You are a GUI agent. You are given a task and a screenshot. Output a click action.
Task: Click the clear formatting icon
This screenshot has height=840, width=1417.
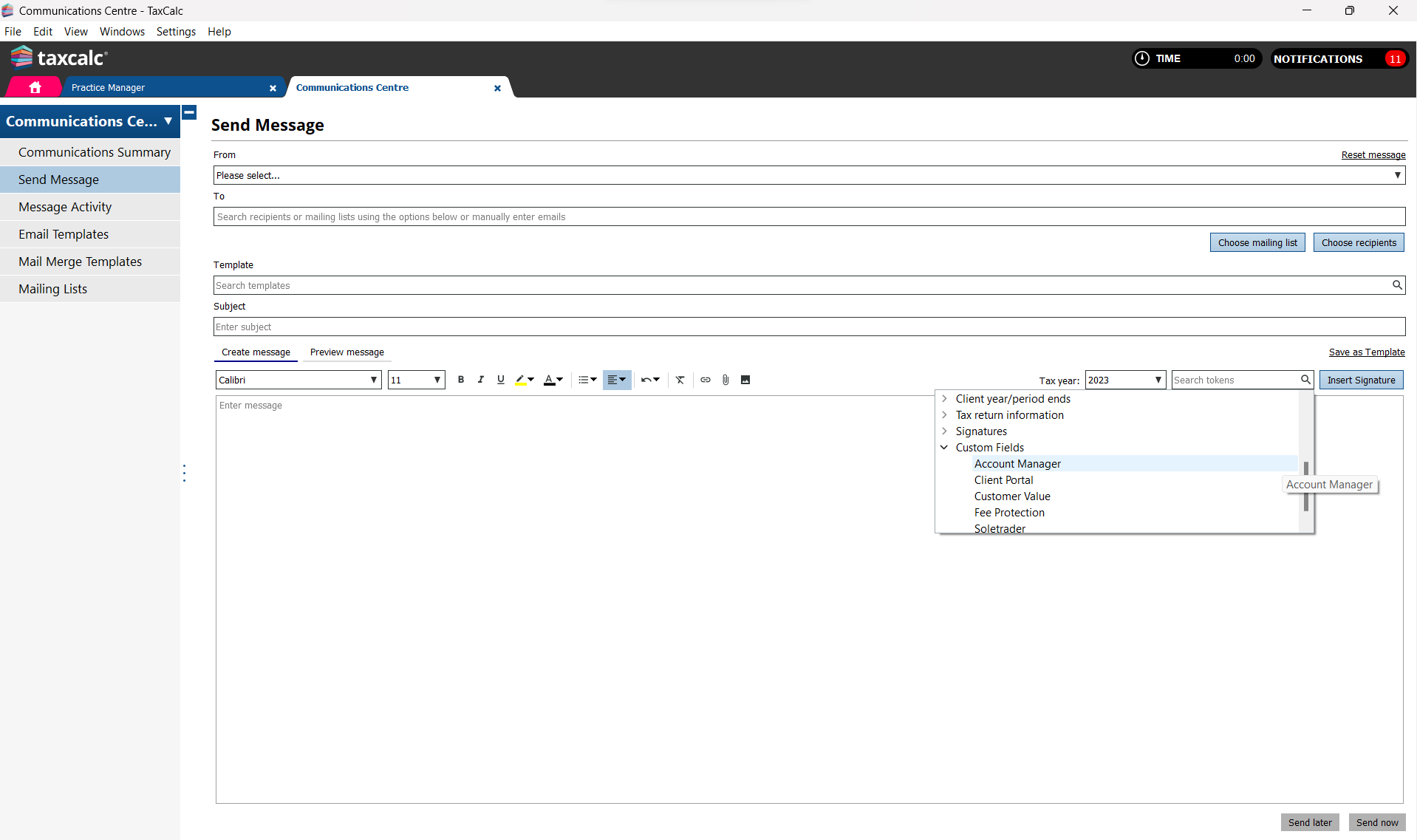(x=680, y=380)
